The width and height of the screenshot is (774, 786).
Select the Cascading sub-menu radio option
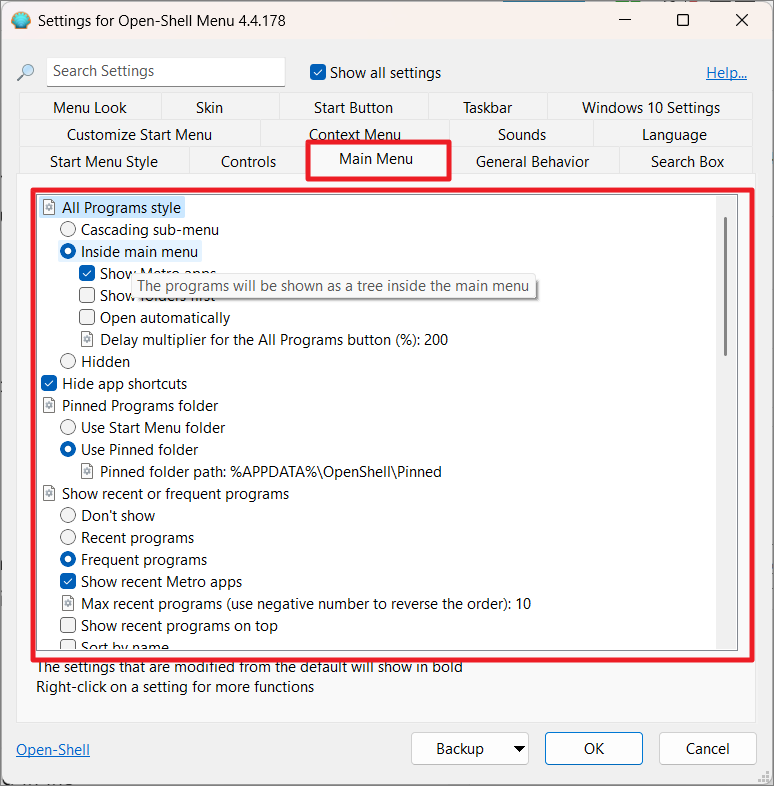click(68, 230)
